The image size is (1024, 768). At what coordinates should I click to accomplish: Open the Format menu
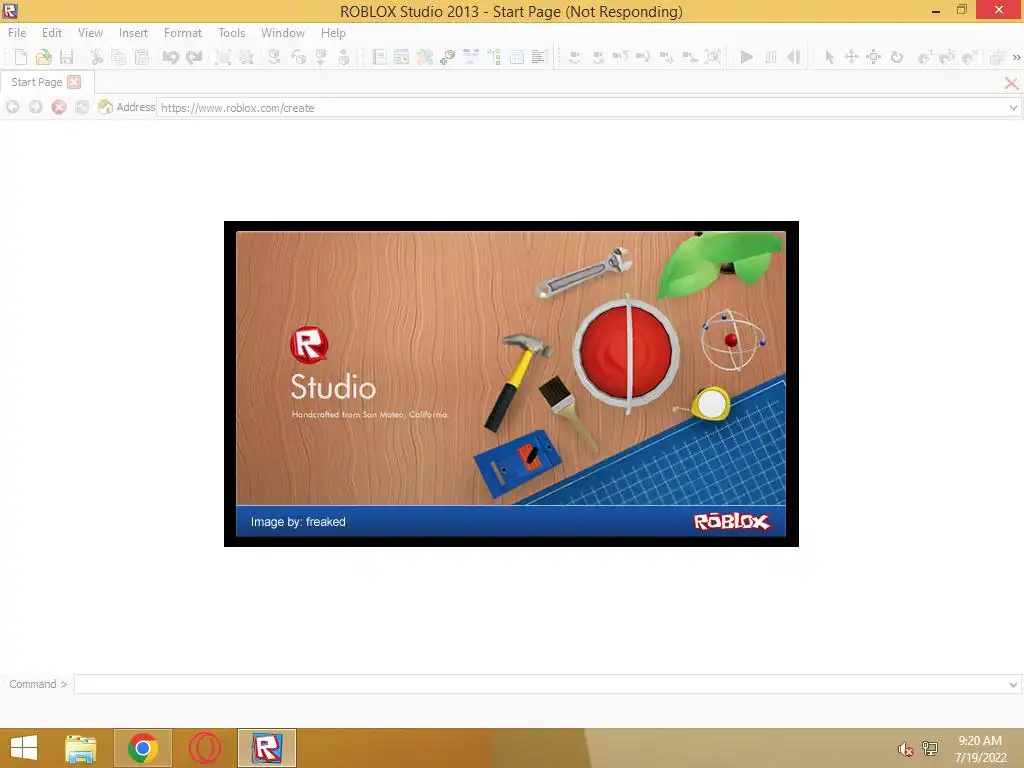coord(183,33)
